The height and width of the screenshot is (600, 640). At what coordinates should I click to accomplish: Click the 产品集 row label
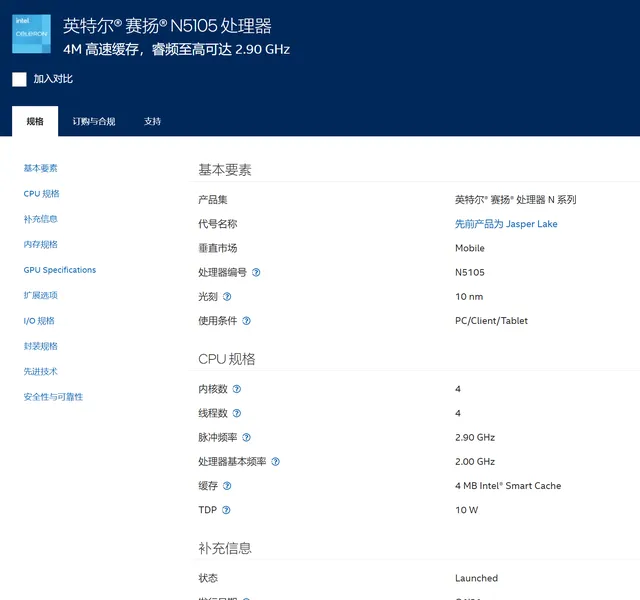click(x=213, y=200)
